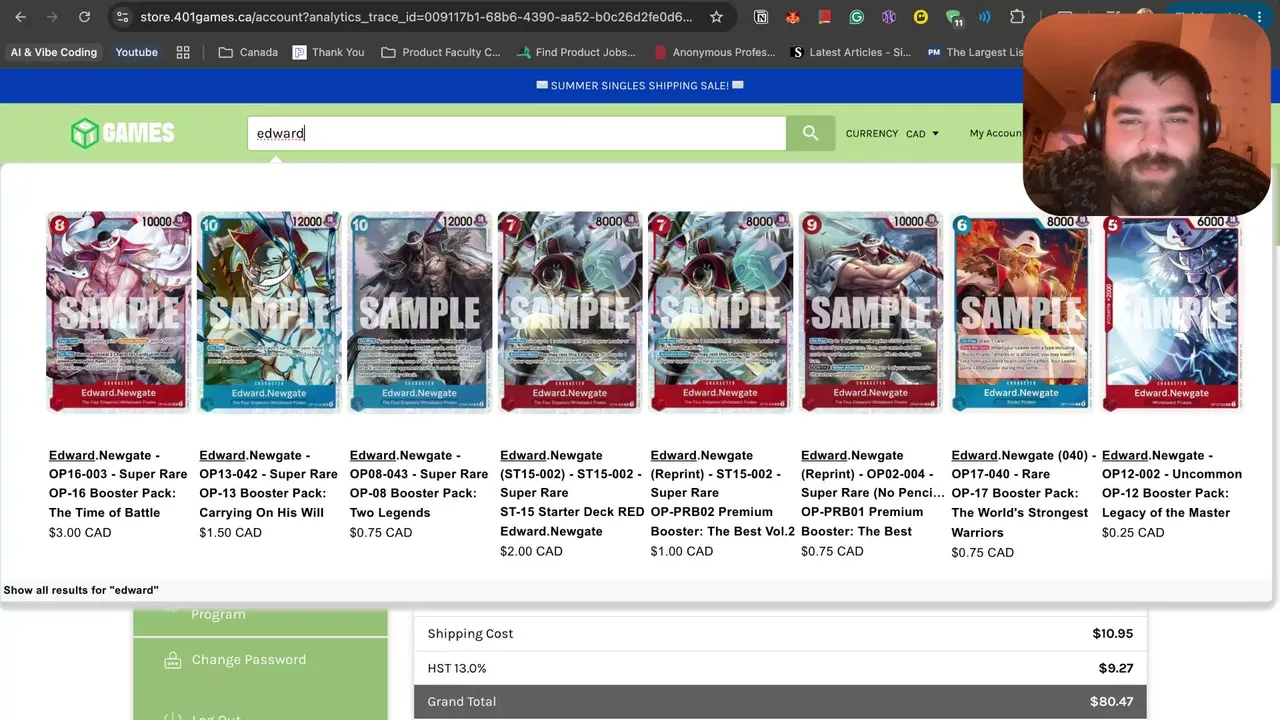Screen dimensions: 1280x720
Task: Bookmark this page with the star icon
Action: [716, 17]
